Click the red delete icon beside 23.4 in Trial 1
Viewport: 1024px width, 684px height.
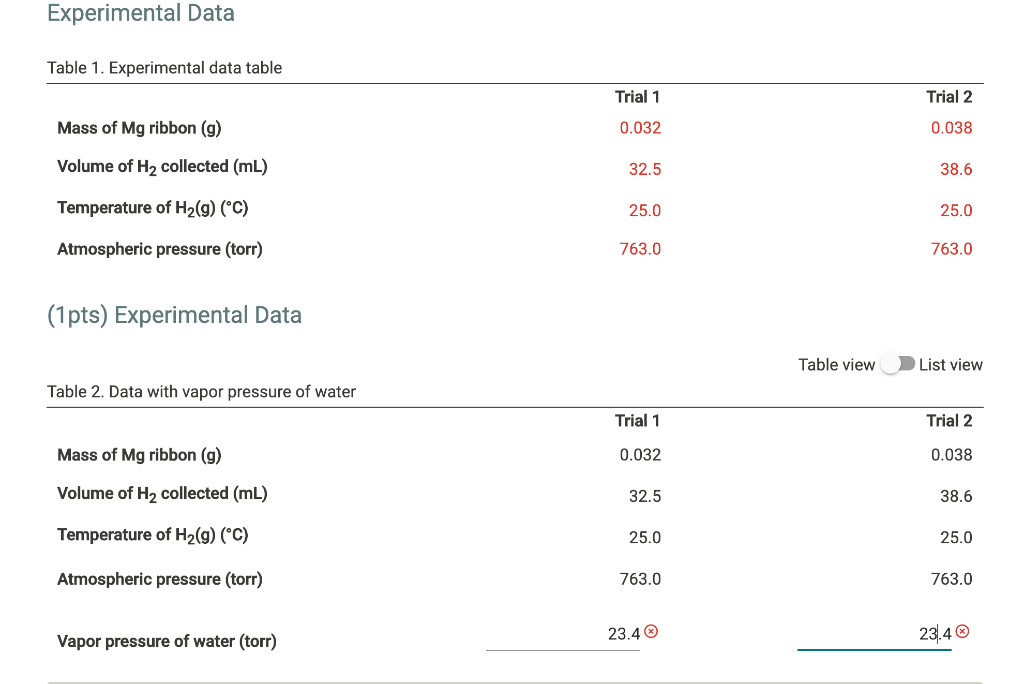coord(653,630)
